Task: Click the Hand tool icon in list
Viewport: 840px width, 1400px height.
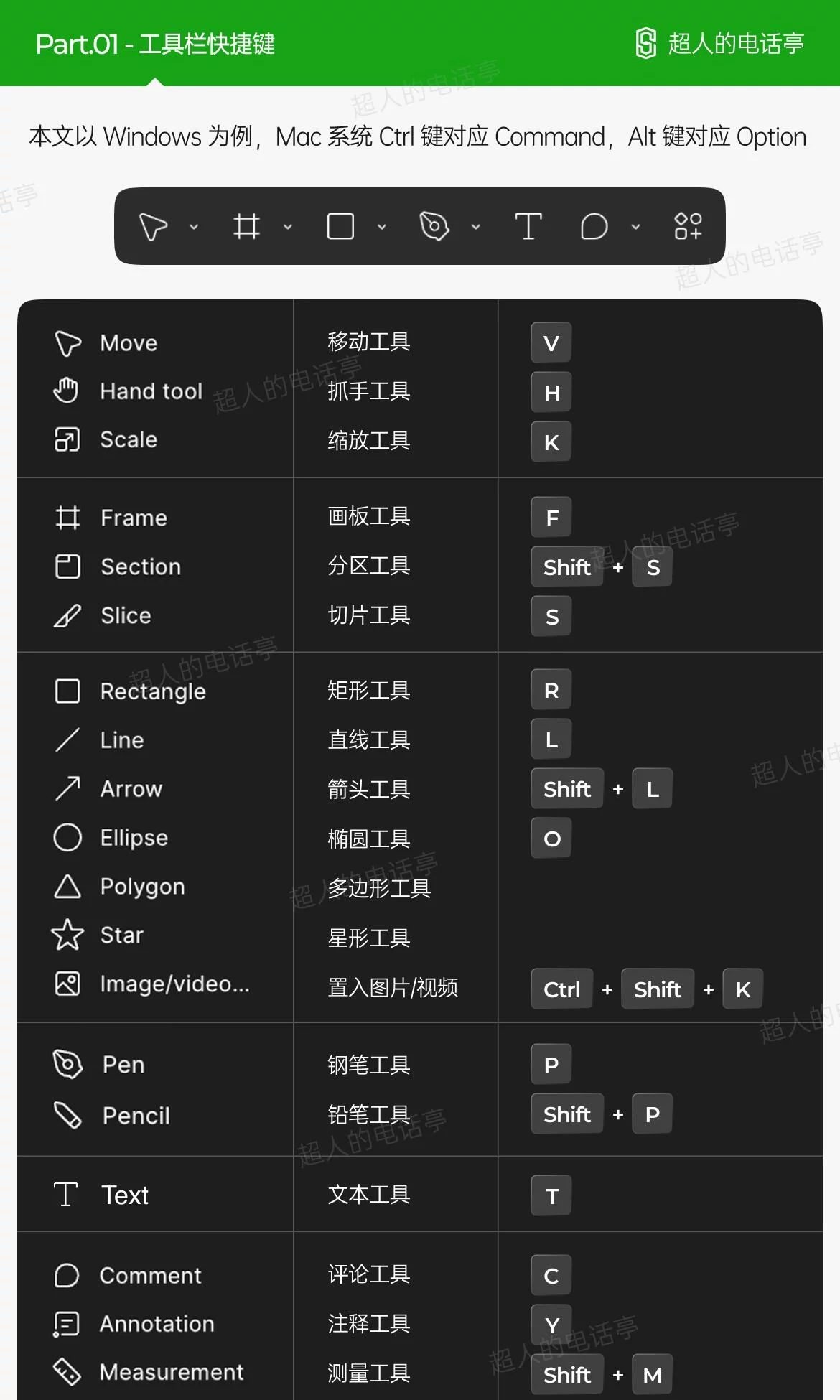Action: [66, 391]
